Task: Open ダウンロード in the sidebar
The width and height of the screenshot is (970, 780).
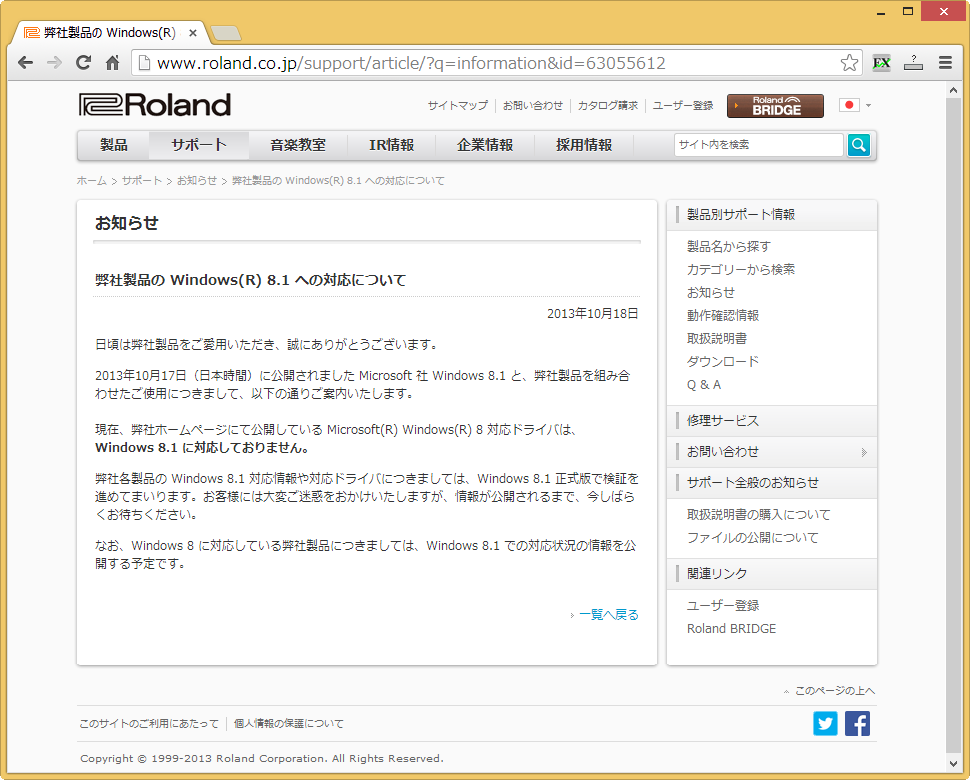Action: coord(723,361)
